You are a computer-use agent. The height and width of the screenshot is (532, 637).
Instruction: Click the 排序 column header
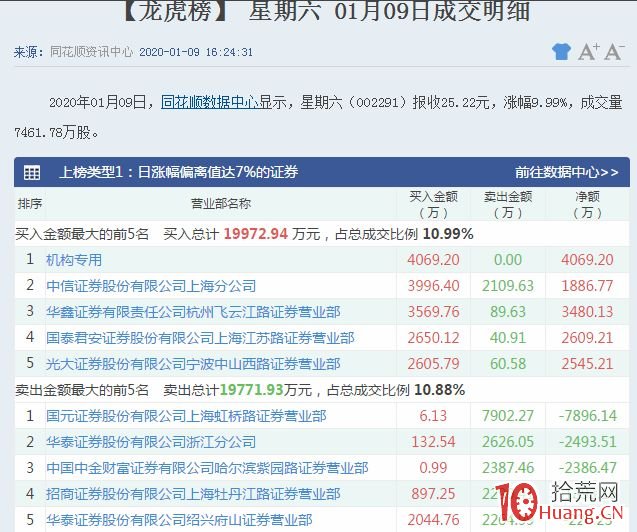pyautogui.click(x=30, y=203)
